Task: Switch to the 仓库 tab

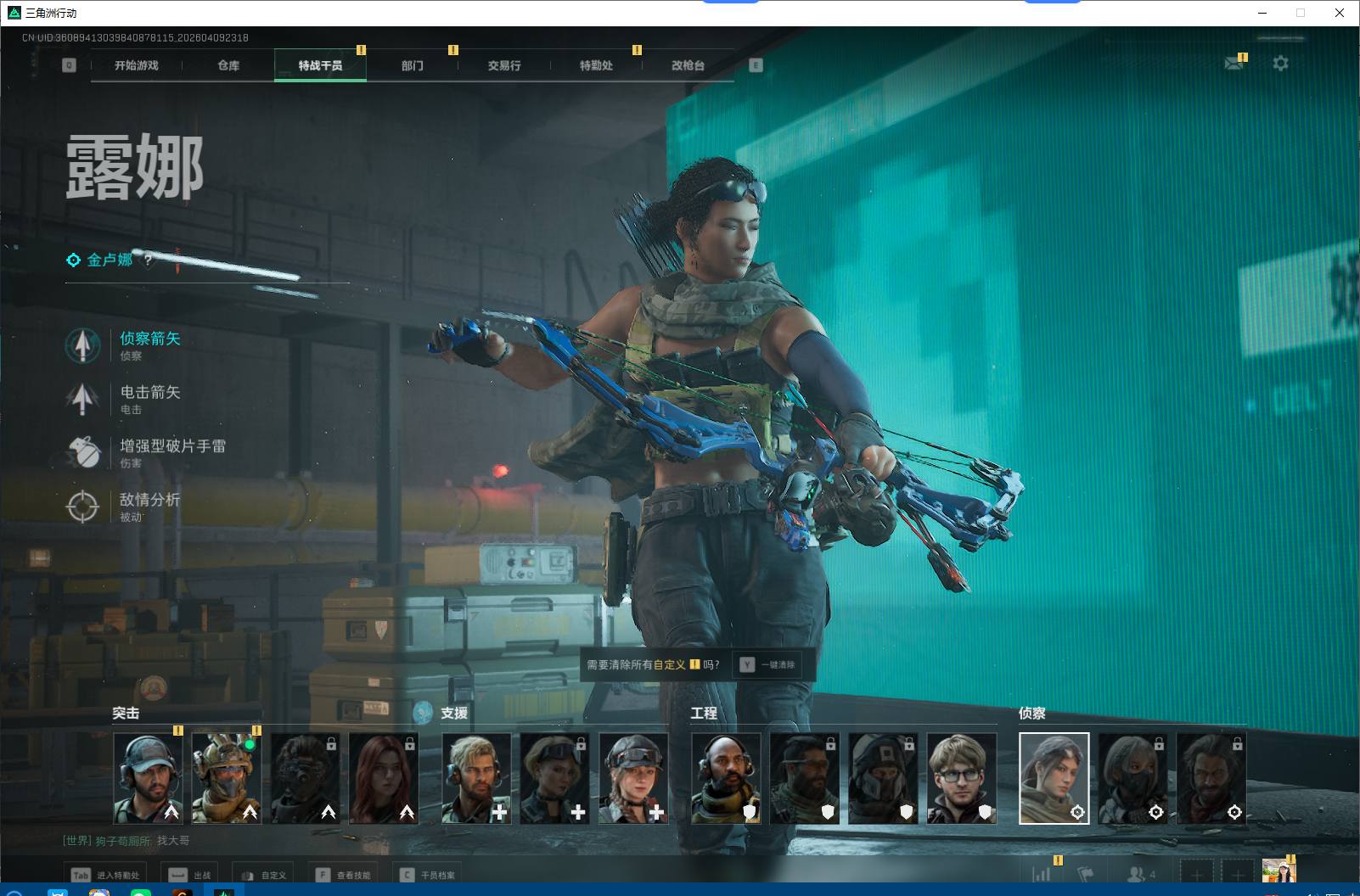Action: (x=228, y=65)
